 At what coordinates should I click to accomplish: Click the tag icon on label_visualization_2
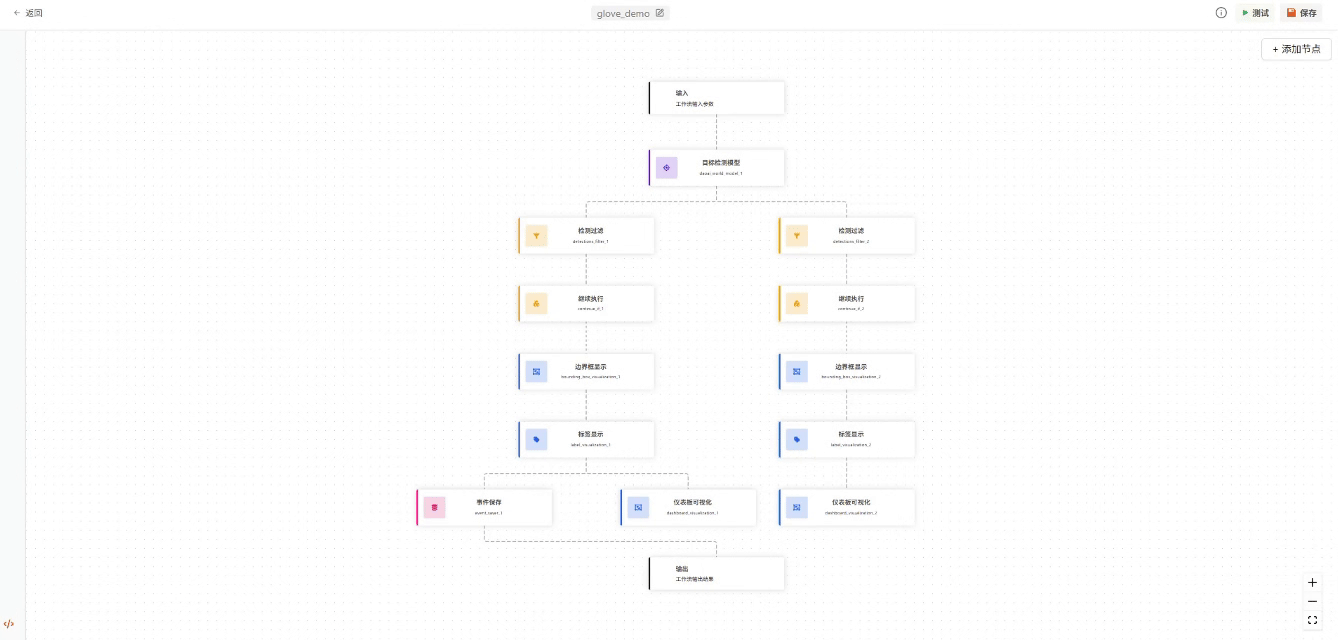(797, 440)
